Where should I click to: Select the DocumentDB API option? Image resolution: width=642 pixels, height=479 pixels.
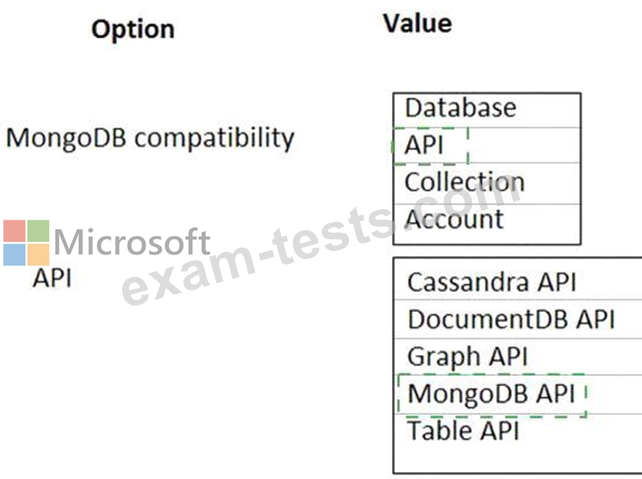point(518,319)
